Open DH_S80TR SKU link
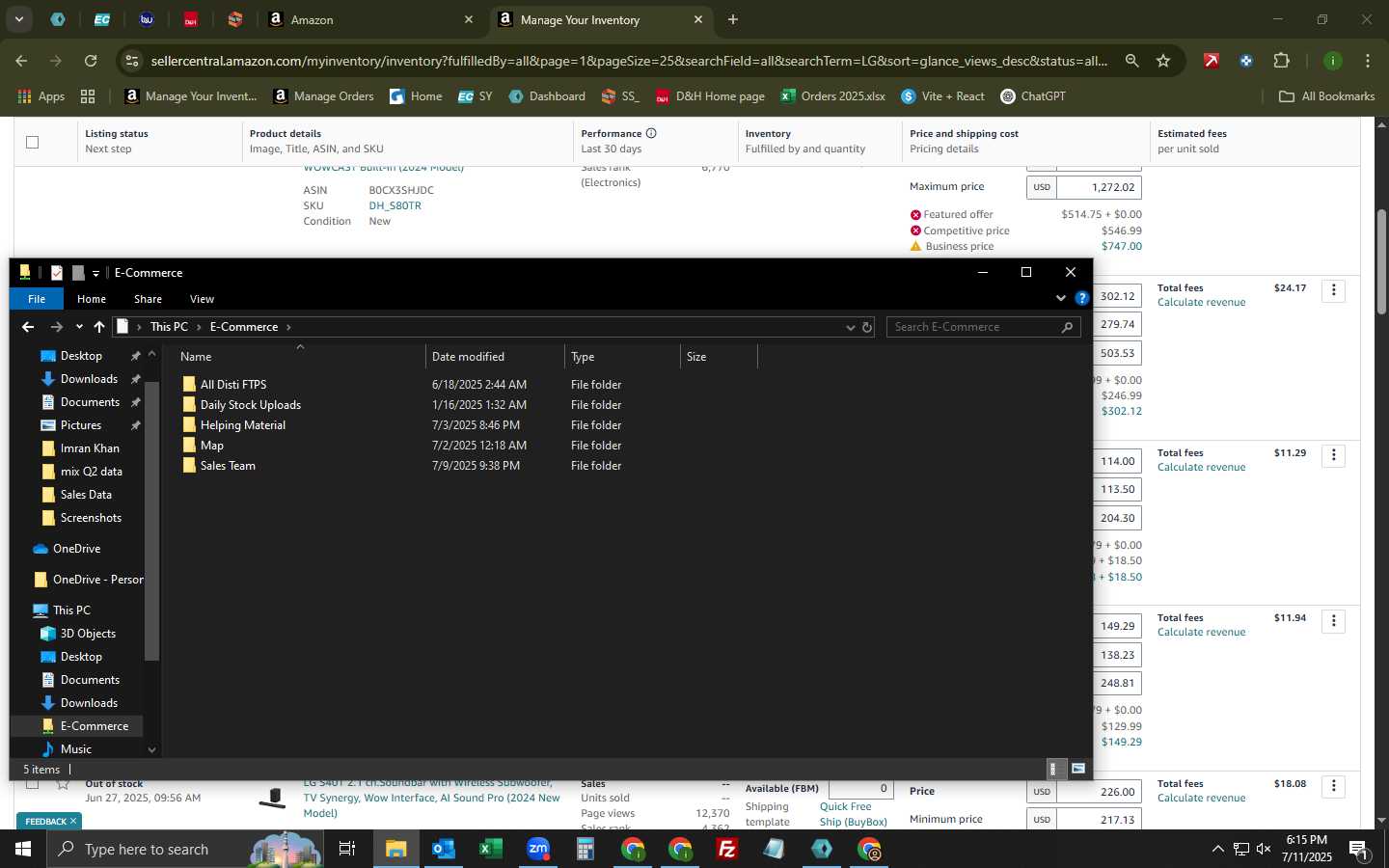Image resolution: width=1389 pixels, height=868 pixels. 395,205
